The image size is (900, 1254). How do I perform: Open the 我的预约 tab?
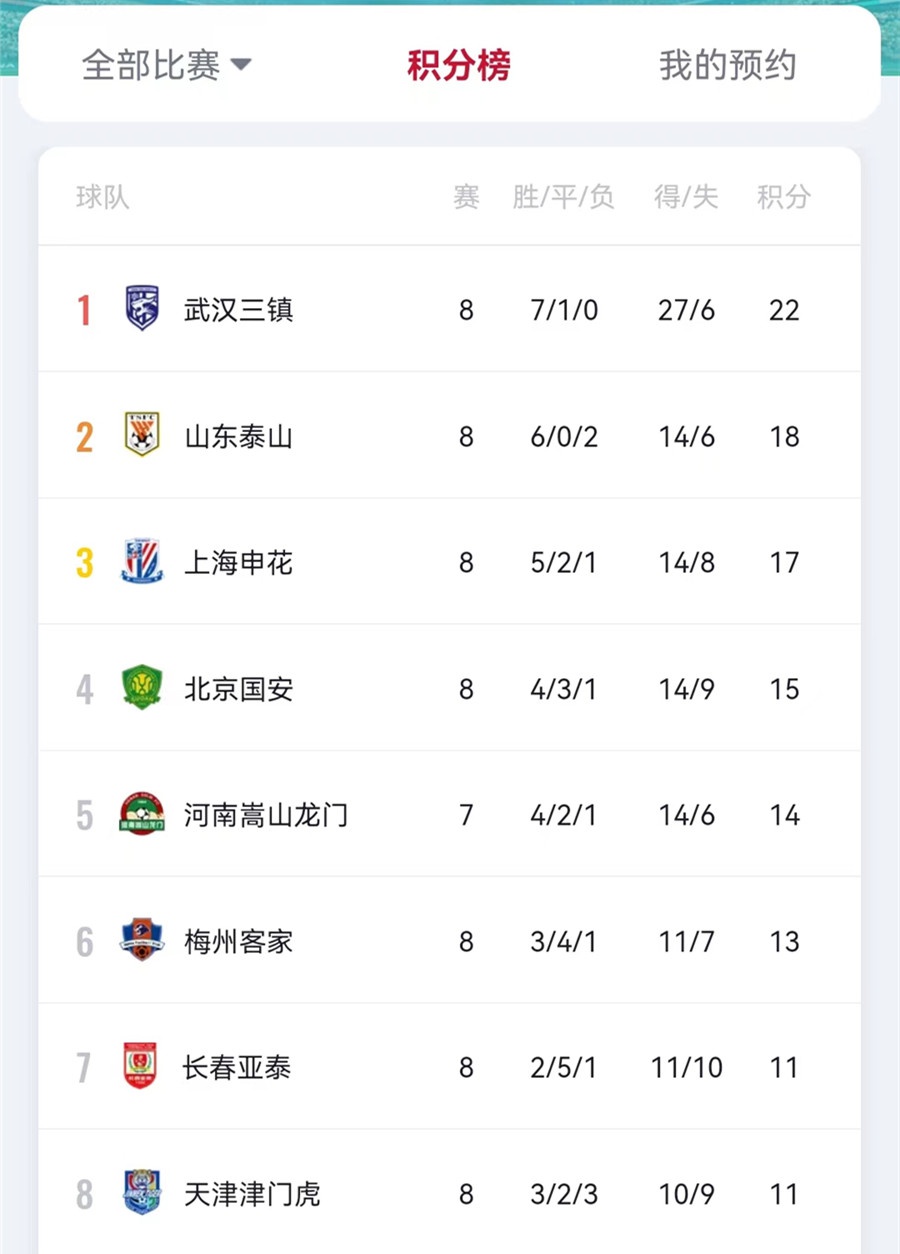tap(727, 66)
